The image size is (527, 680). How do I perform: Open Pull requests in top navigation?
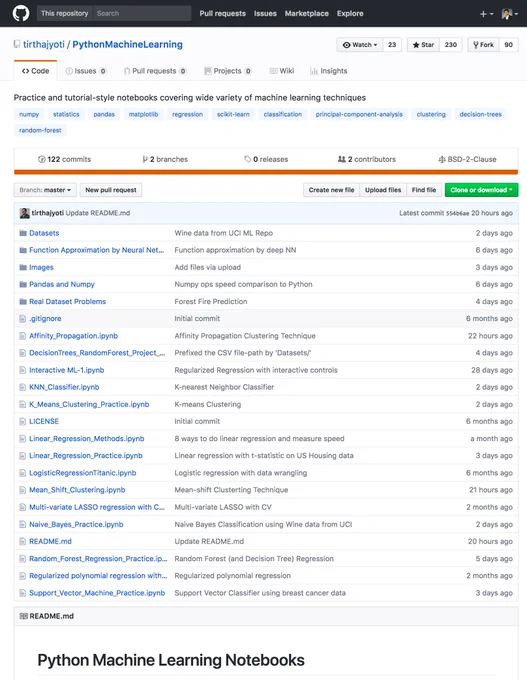tap(223, 13)
